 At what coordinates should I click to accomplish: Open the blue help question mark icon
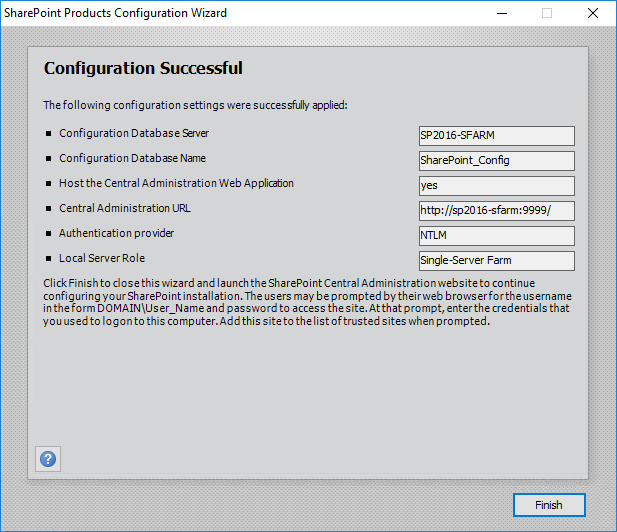pyautogui.click(x=48, y=459)
